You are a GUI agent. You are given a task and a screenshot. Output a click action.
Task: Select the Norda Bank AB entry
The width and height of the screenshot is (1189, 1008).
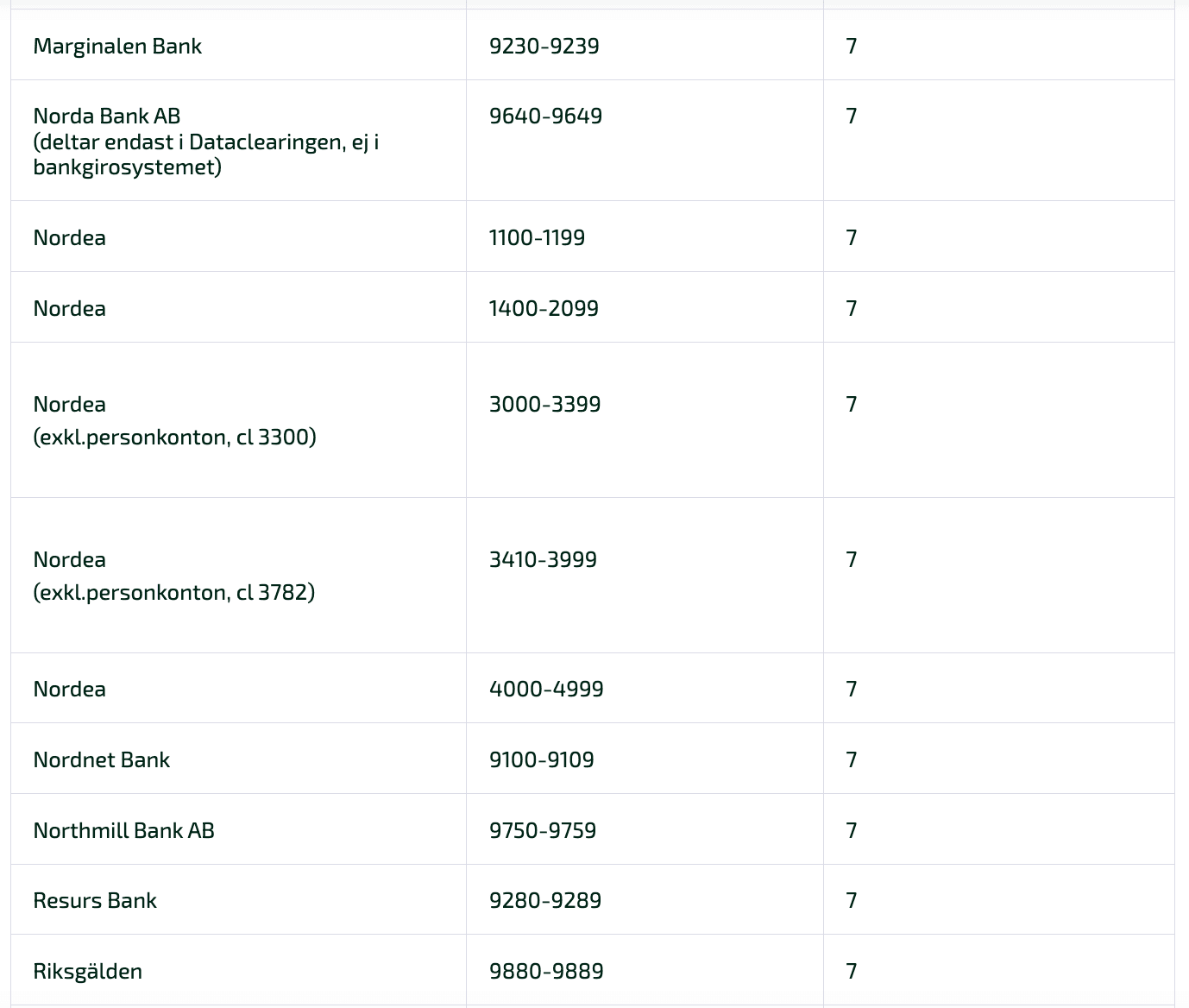(206, 141)
